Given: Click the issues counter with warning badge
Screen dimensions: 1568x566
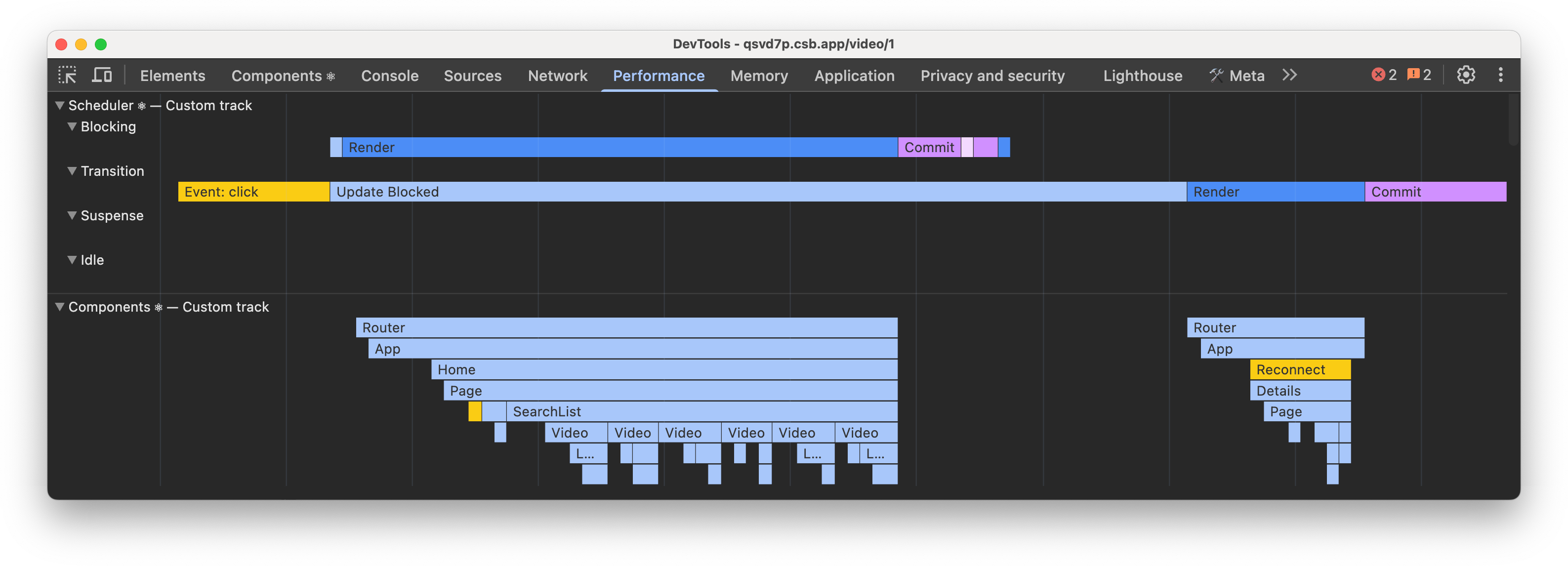Looking at the screenshot, I should tap(1418, 74).
